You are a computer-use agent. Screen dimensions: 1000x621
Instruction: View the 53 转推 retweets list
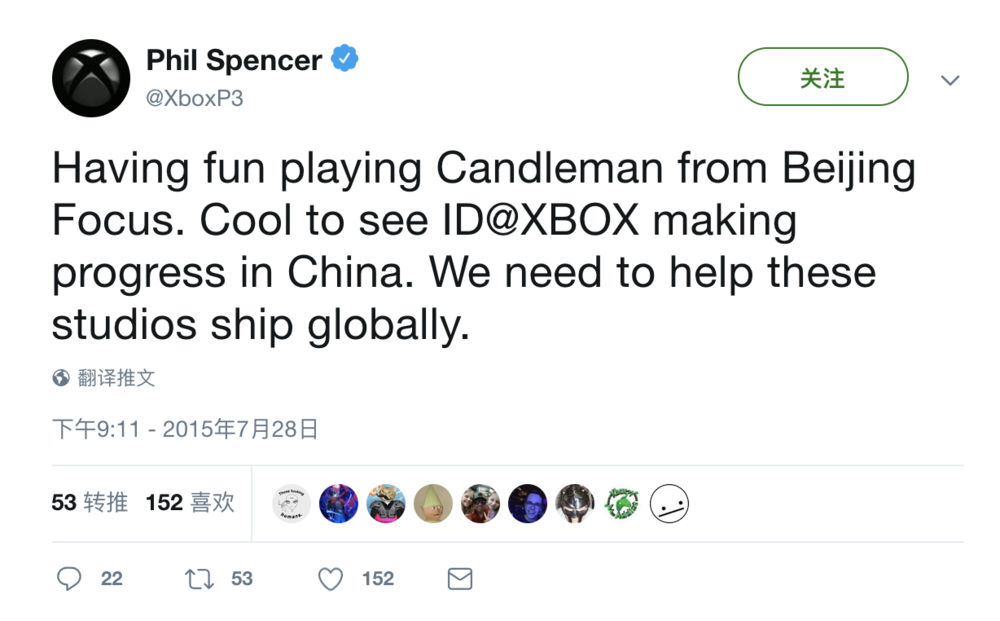[90, 502]
